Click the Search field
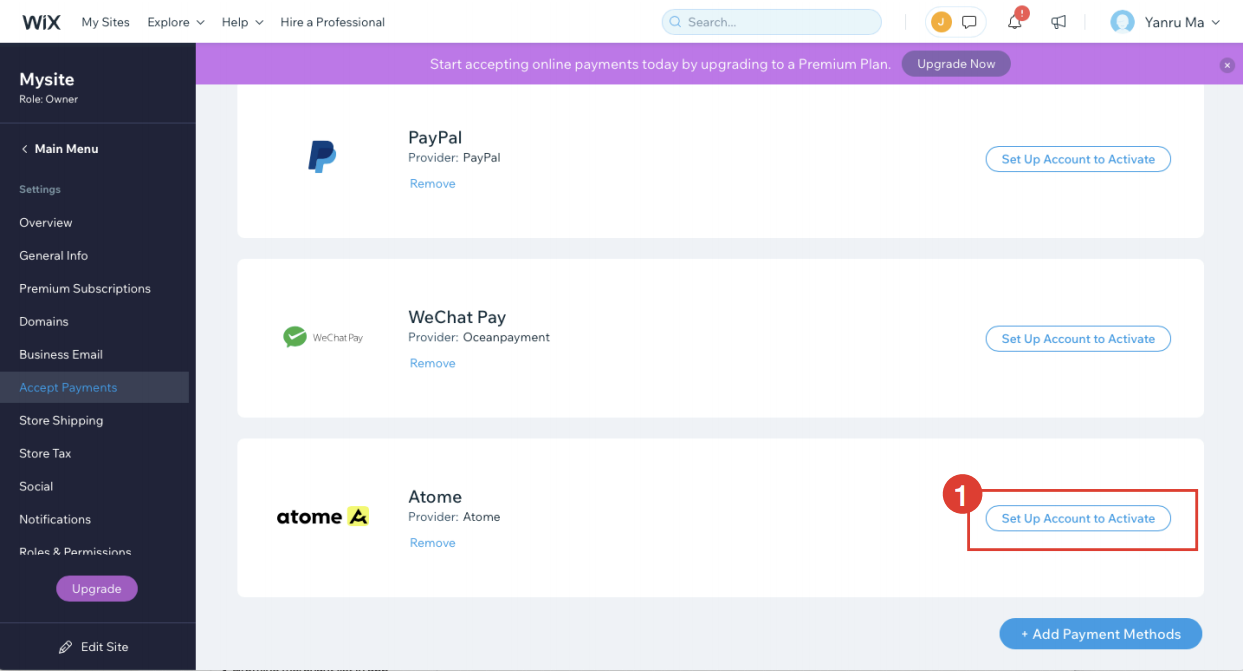This screenshot has width=1243, height=671. coord(770,21)
